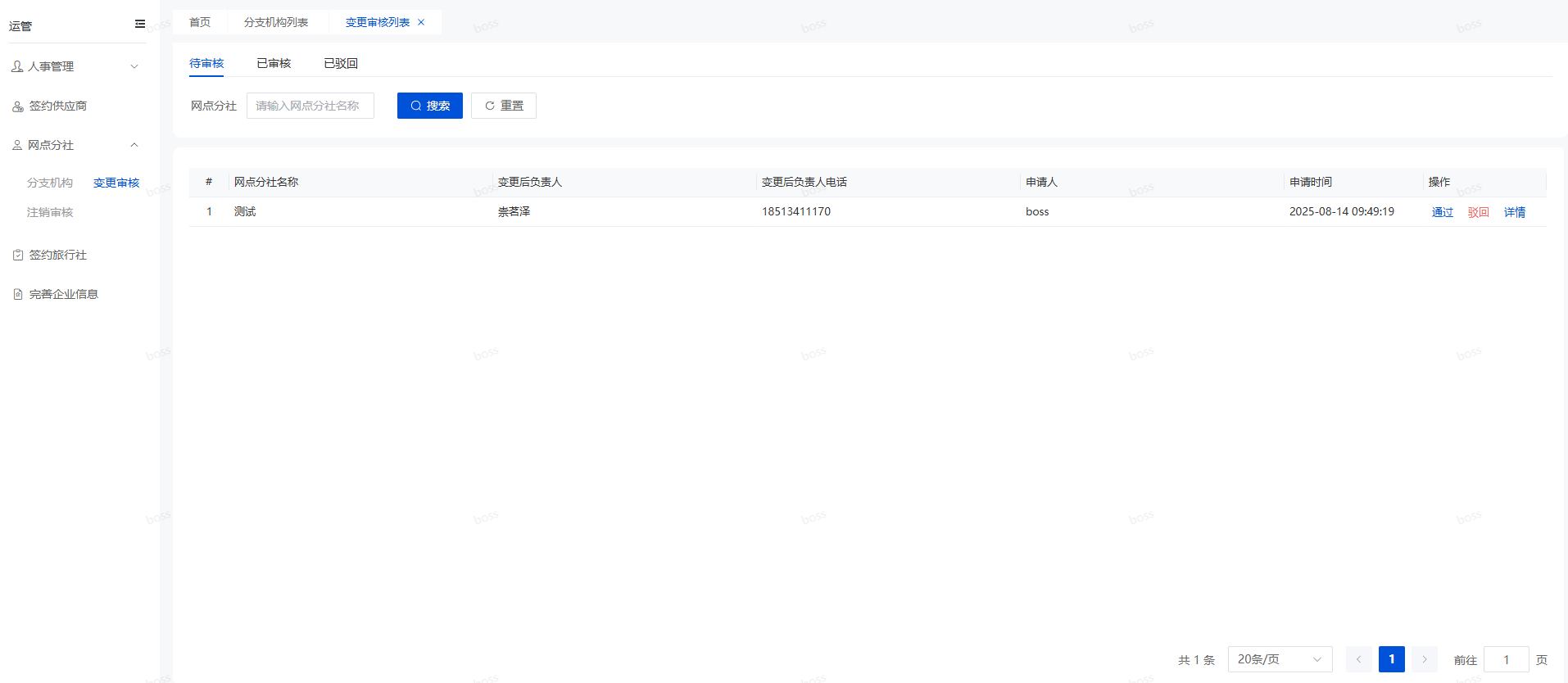The image size is (1568, 683).
Task: Open the 分支机构列表 tab
Action: pos(276,22)
